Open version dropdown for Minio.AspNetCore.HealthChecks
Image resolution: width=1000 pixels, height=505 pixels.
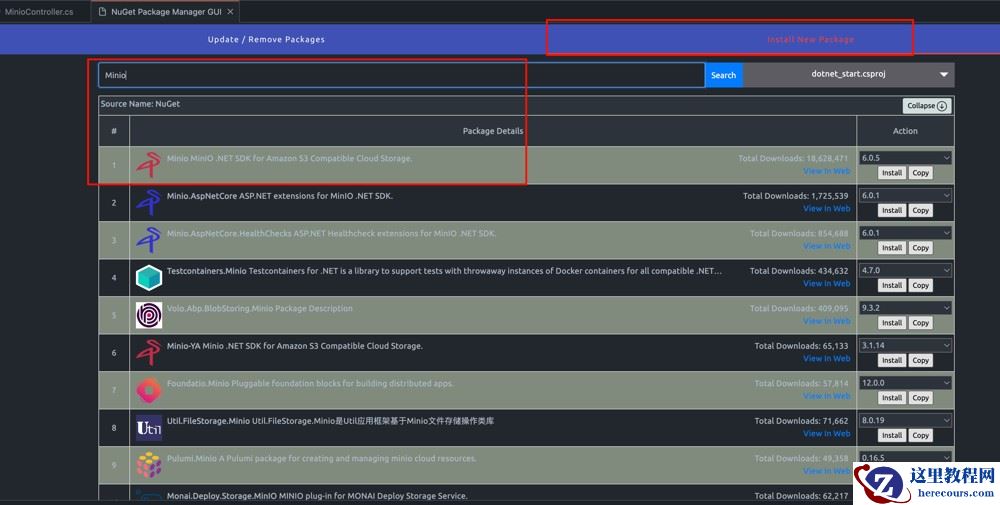pos(905,233)
